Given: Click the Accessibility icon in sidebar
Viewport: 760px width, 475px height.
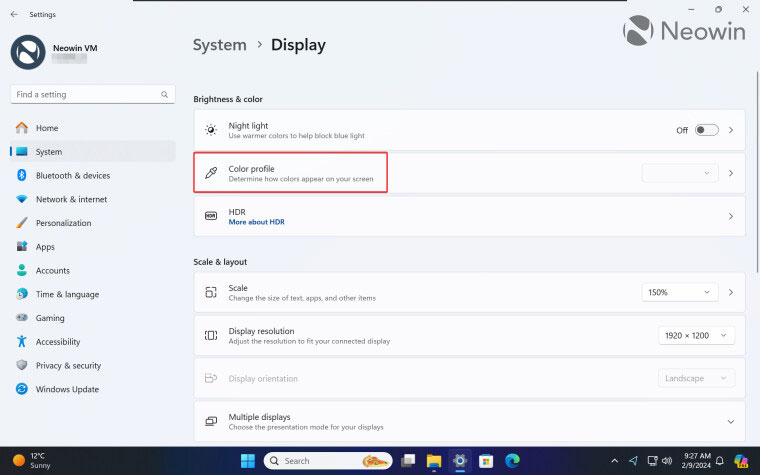Looking at the screenshot, I should (x=21, y=342).
